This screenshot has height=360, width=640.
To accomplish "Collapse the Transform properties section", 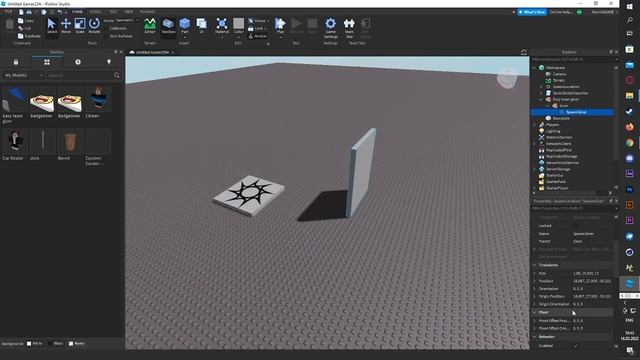I will tap(535, 265).
